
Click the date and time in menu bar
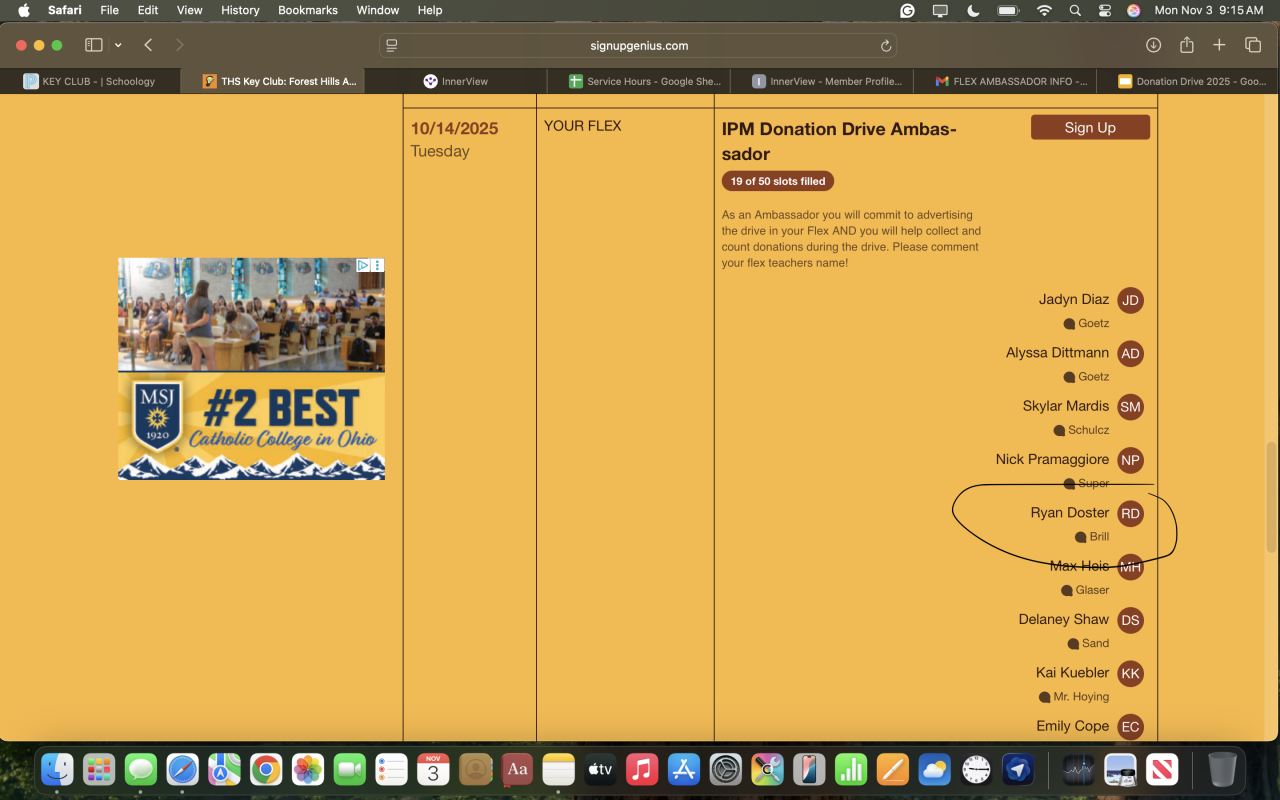click(1209, 10)
